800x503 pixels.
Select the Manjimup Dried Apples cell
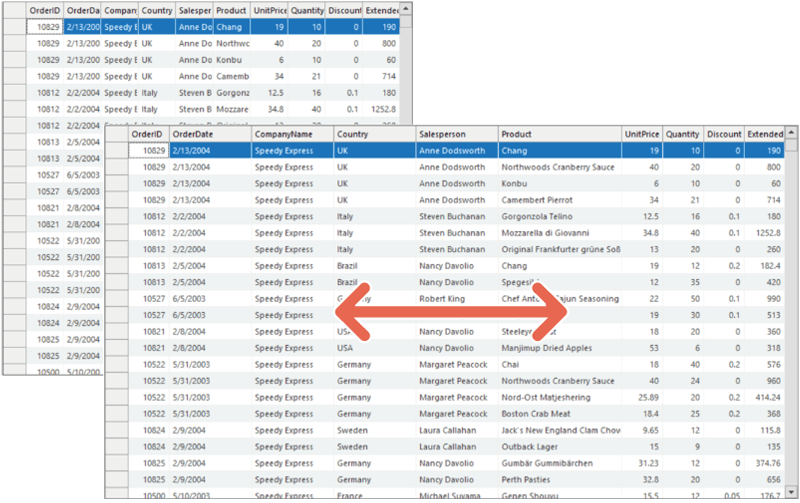[x=560, y=348]
